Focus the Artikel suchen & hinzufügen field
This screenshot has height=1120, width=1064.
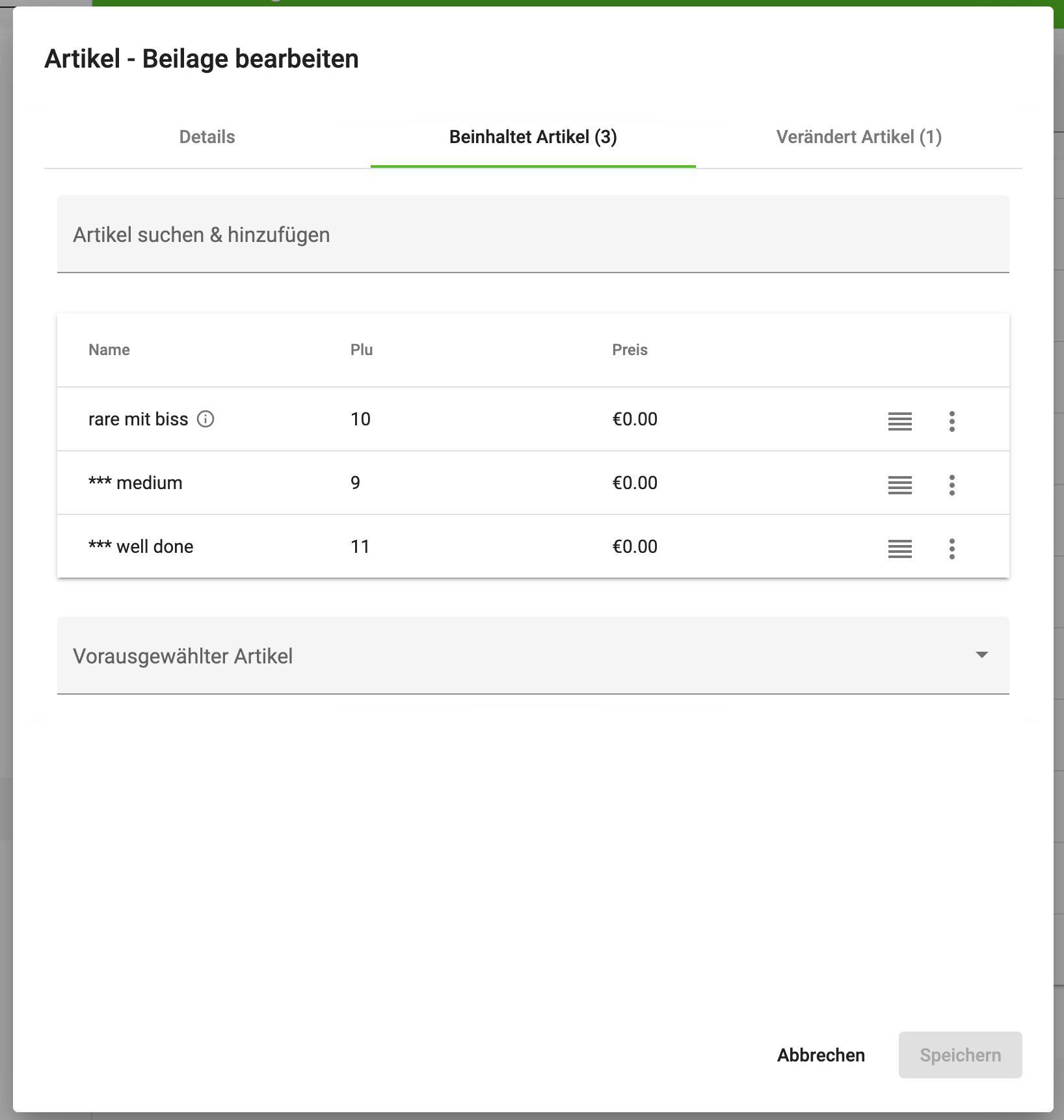coord(533,234)
